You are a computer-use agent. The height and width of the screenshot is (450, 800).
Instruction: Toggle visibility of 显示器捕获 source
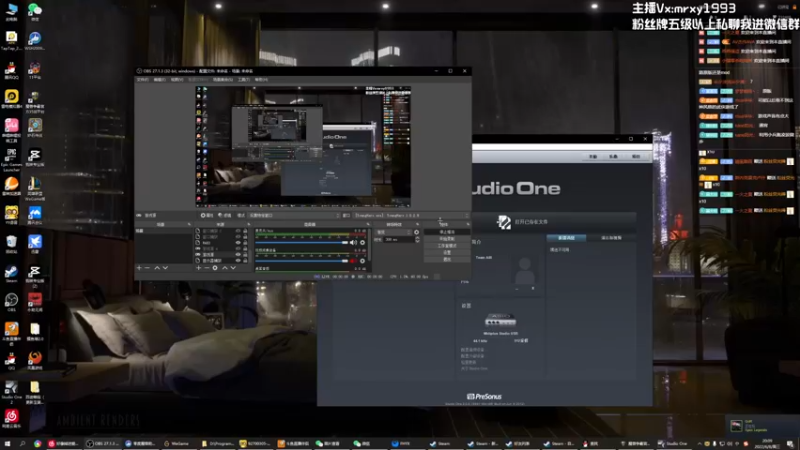tap(238, 261)
